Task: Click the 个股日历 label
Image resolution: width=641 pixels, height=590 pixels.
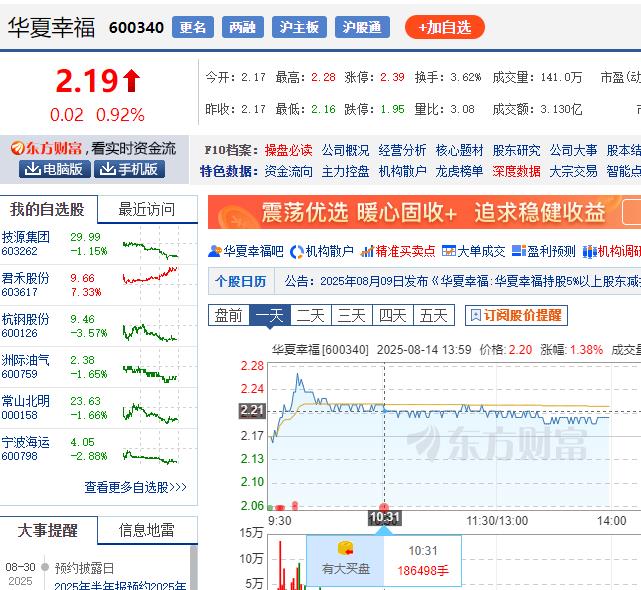Action: pos(241,281)
